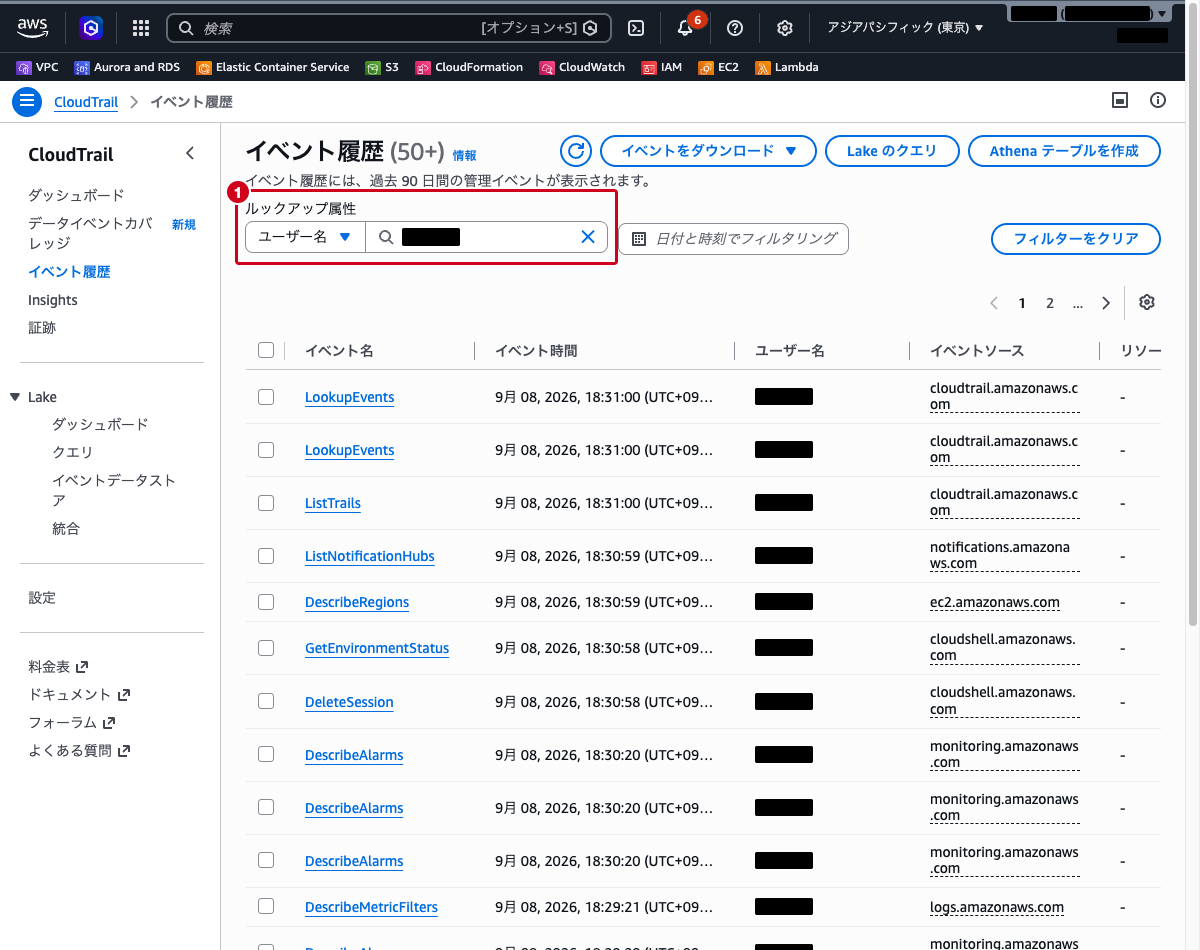This screenshot has width=1200, height=950.
Task: Open the イベントをダウンロード dropdown
Action: [709, 151]
